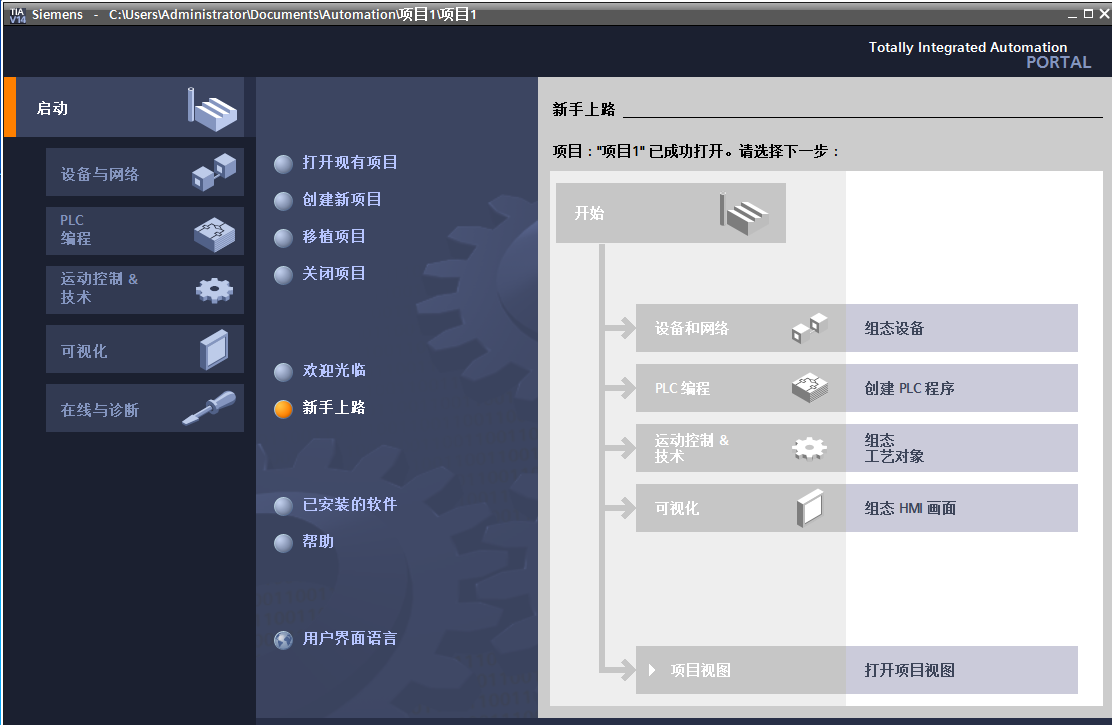The height and width of the screenshot is (725, 1112).
Task: Minimize the Siemens window
Action: tap(1072, 15)
